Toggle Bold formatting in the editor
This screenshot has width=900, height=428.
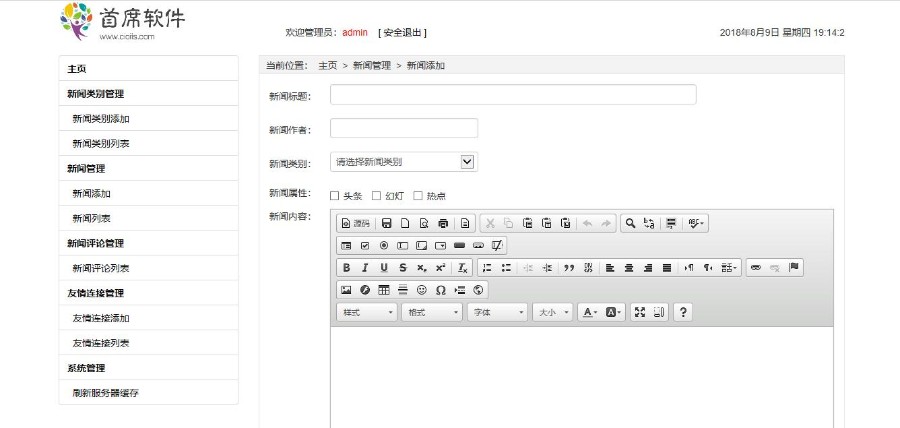(346, 267)
